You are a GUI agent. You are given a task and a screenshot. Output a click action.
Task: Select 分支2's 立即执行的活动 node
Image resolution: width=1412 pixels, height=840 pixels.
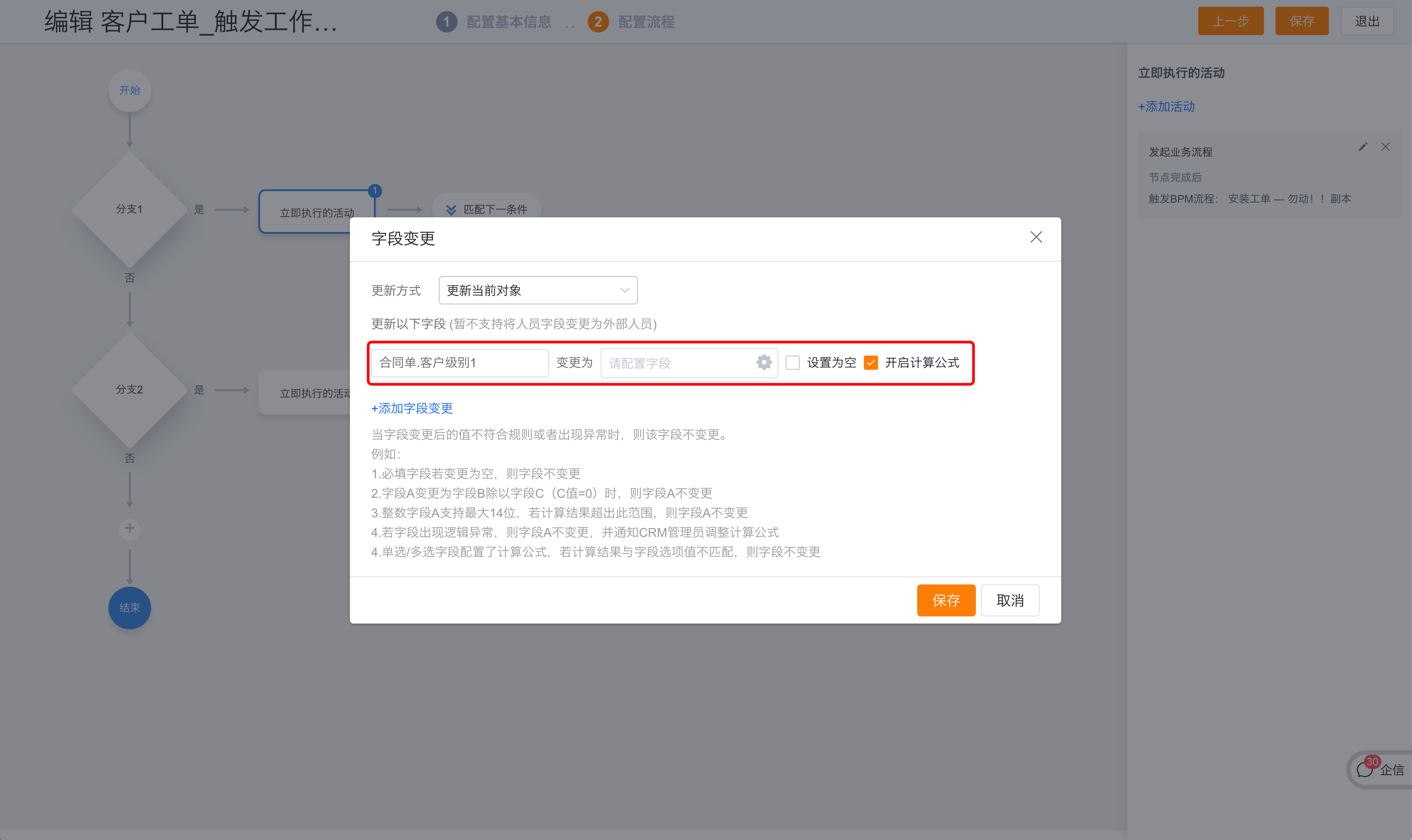pyautogui.click(x=305, y=392)
